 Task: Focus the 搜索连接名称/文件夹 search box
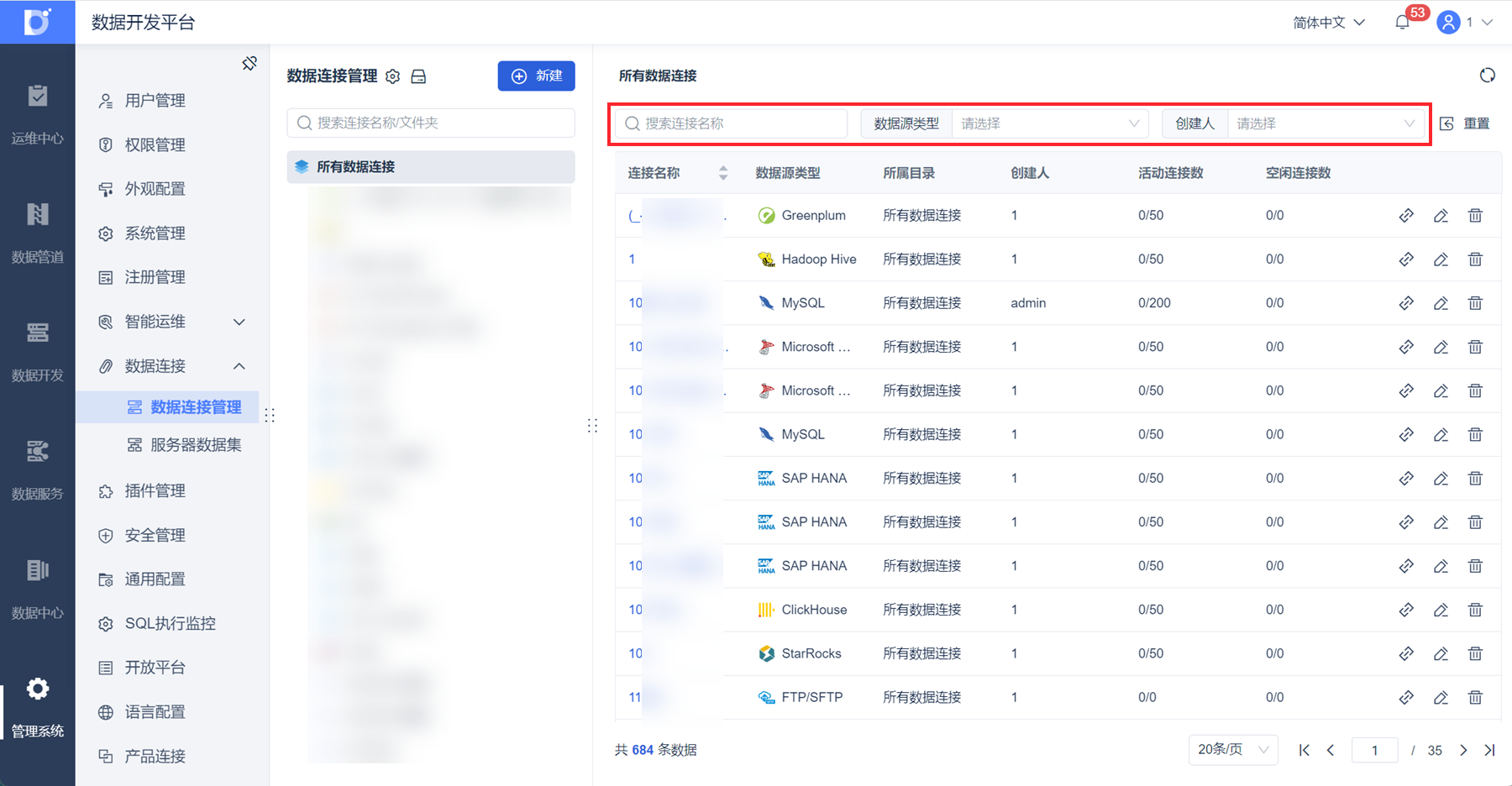(x=431, y=123)
